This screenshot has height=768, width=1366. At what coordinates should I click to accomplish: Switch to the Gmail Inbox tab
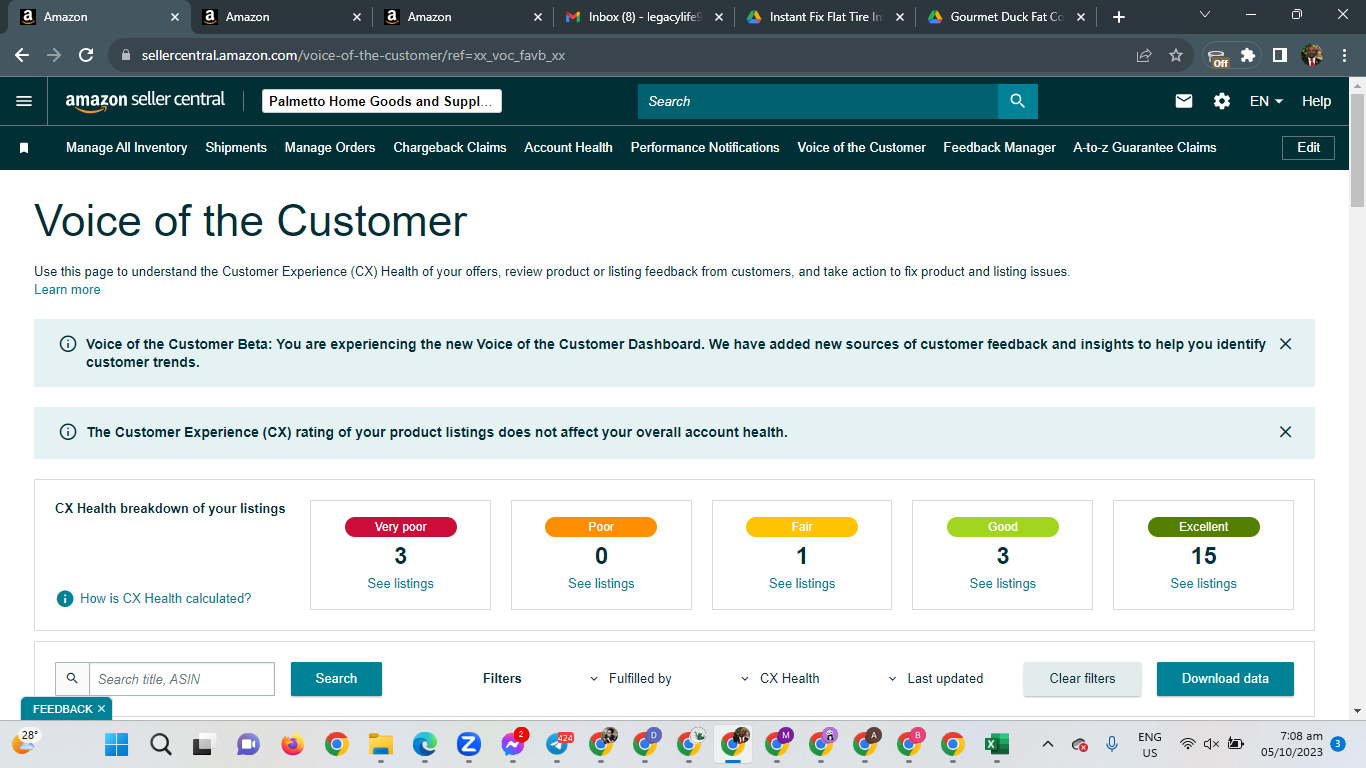[645, 17]
